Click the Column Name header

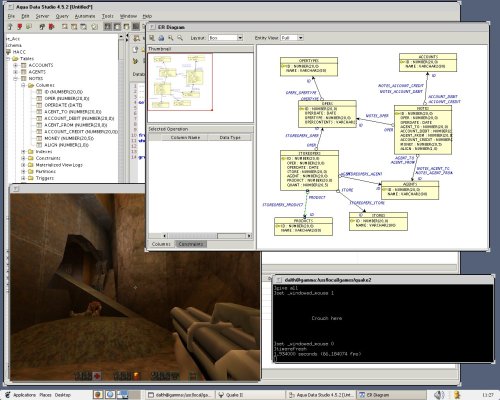185,137
